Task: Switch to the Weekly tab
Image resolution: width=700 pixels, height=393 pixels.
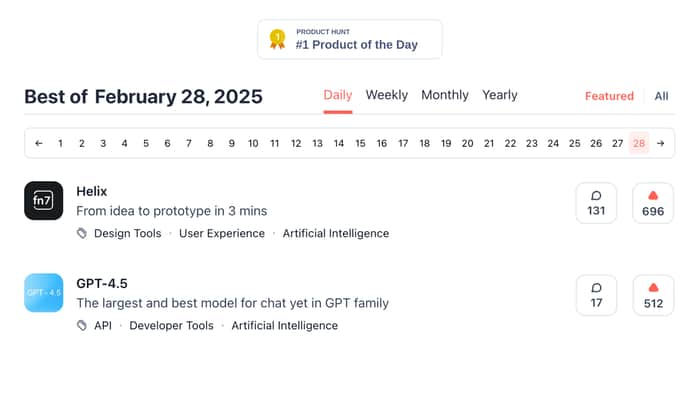Action: [387, 95]
